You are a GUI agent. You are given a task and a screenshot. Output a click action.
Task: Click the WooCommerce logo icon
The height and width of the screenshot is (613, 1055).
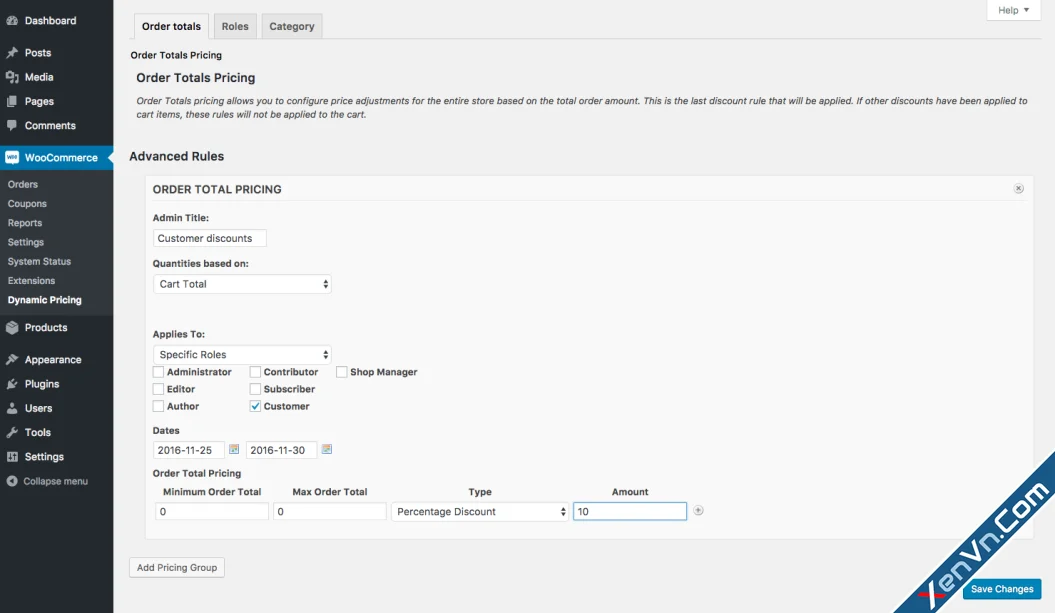point(12,157)
